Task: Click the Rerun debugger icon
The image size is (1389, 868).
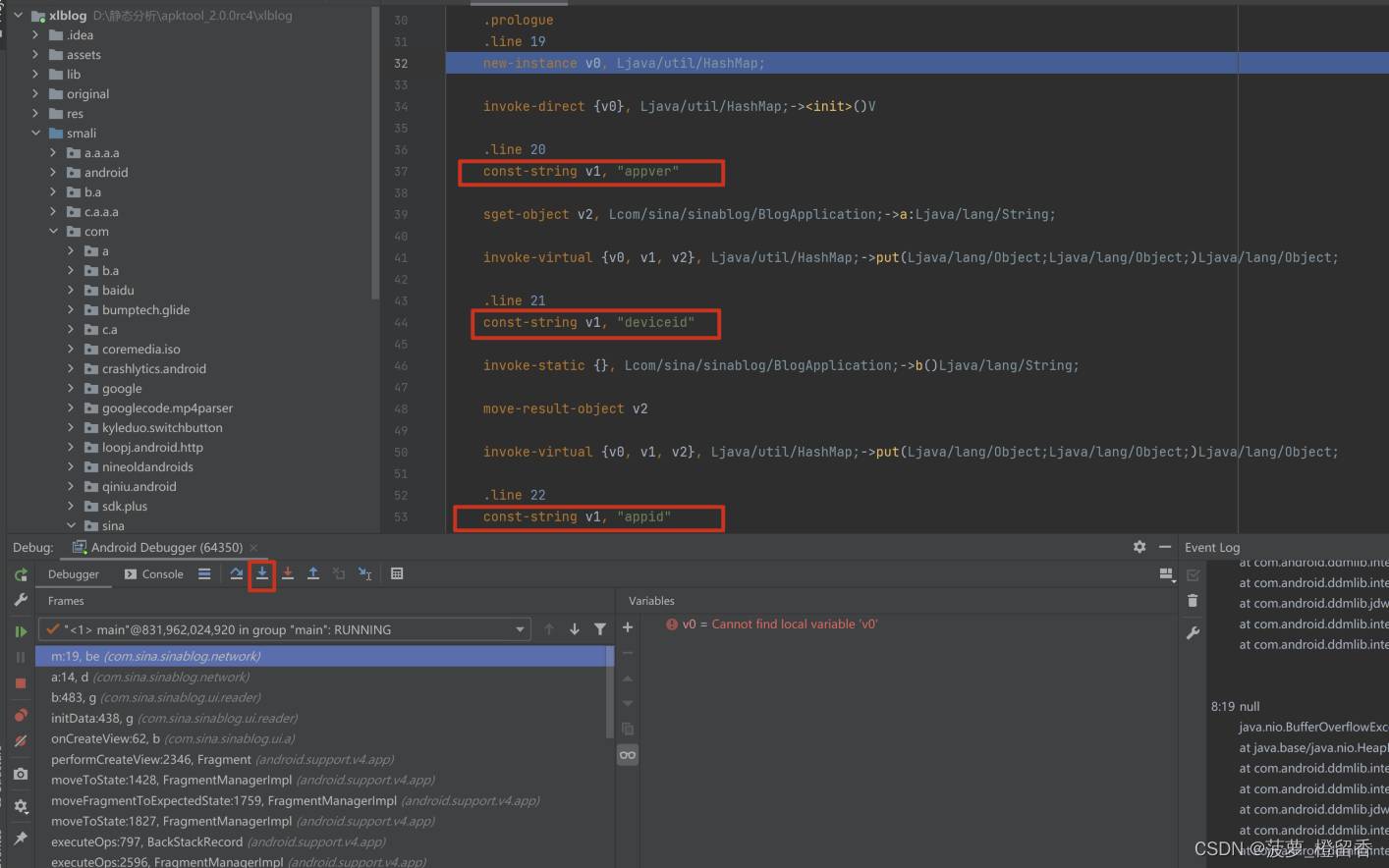Action: point(21,574)
